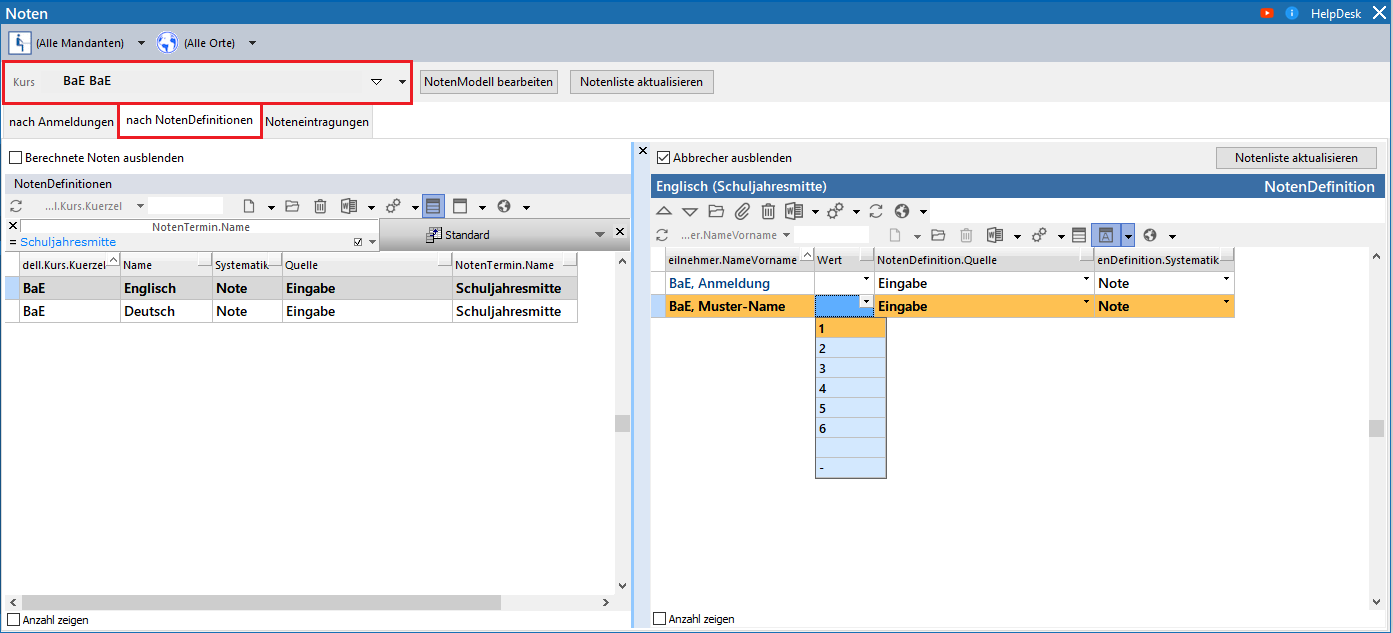The image size is (1393, 633).
Task: Uncheck Abbrecher ausblenden
Action: coord(664,158)
